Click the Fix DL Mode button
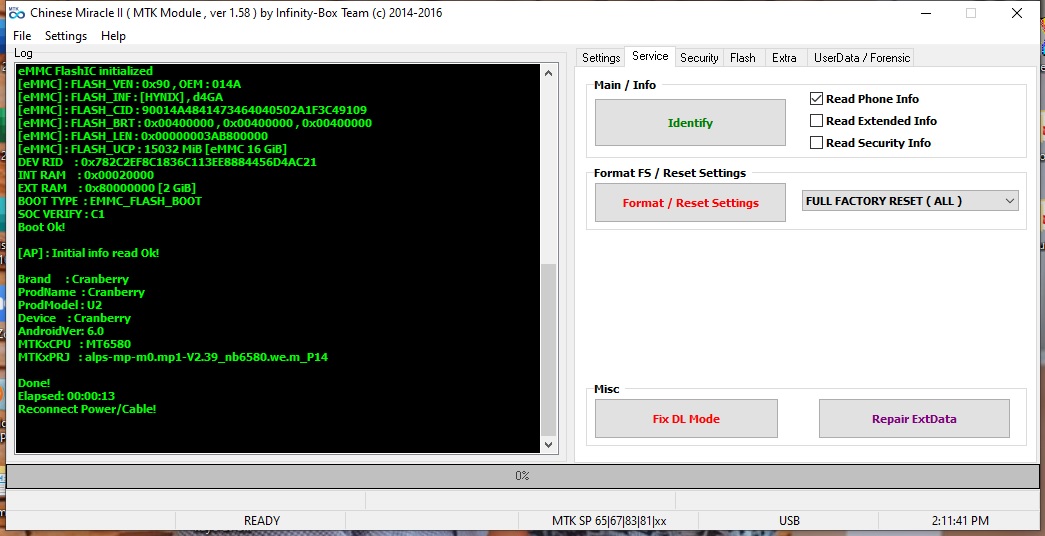Image resolution: width=1045 pixels, height=536 pixels. [x=686, y=419]
